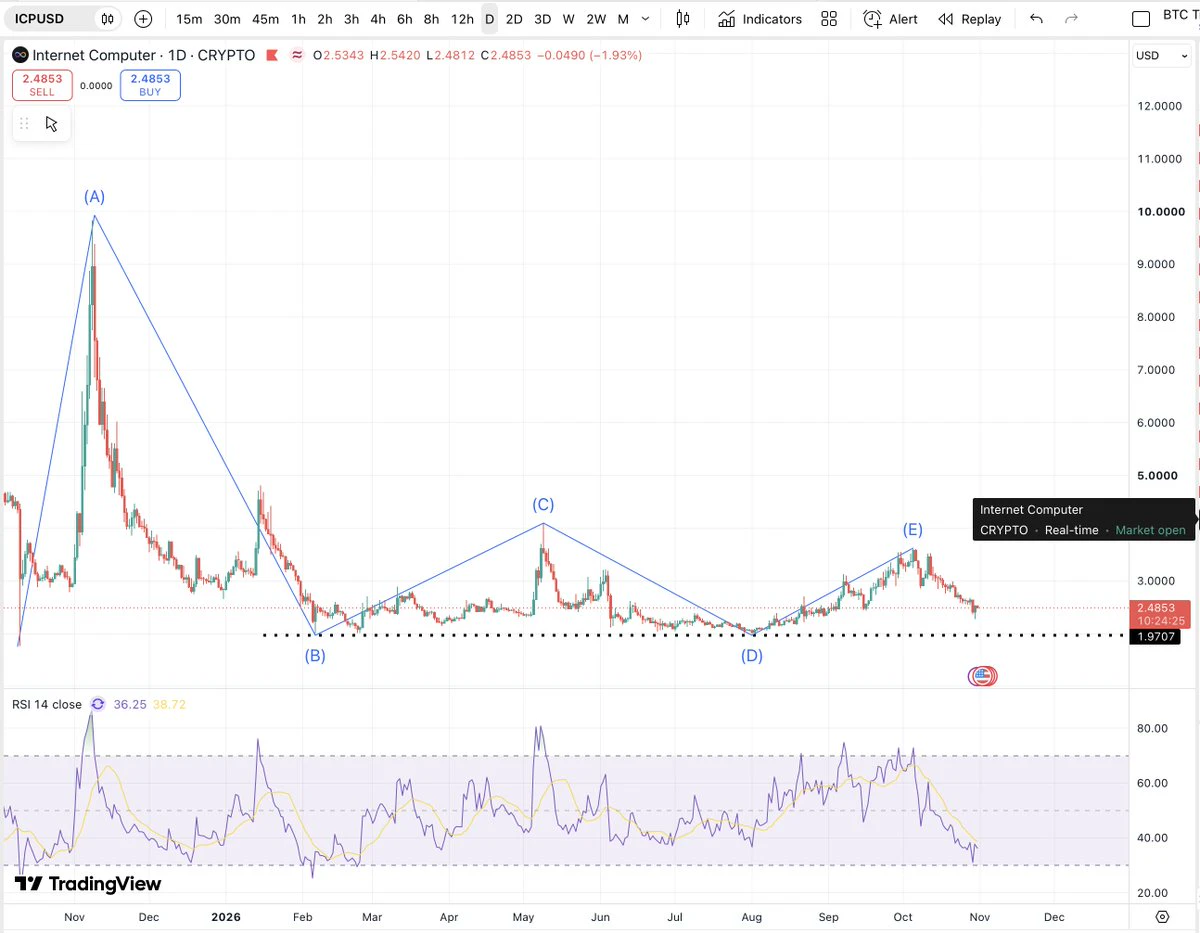Click the bar-type icon beside ICPUSD

click(x=107, y=18)
